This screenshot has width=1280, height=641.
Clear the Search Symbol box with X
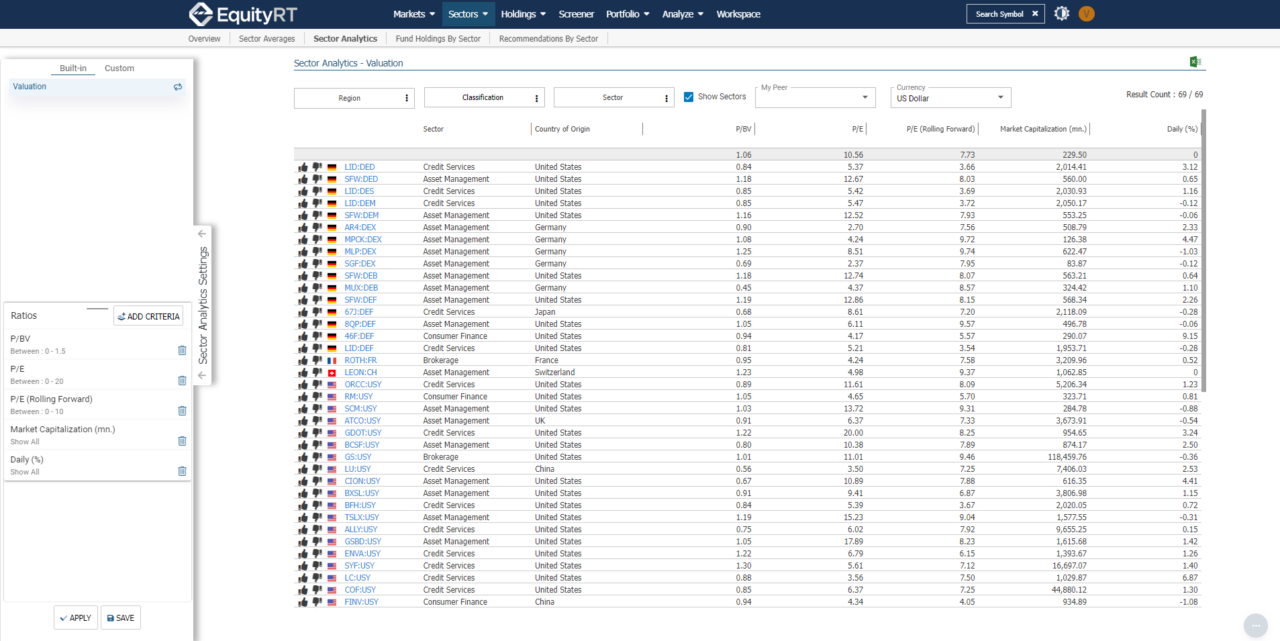tap(1035, 14)
